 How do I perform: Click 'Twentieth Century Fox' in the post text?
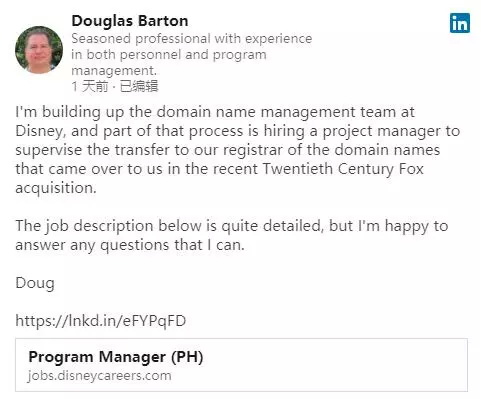click(343, 169)
